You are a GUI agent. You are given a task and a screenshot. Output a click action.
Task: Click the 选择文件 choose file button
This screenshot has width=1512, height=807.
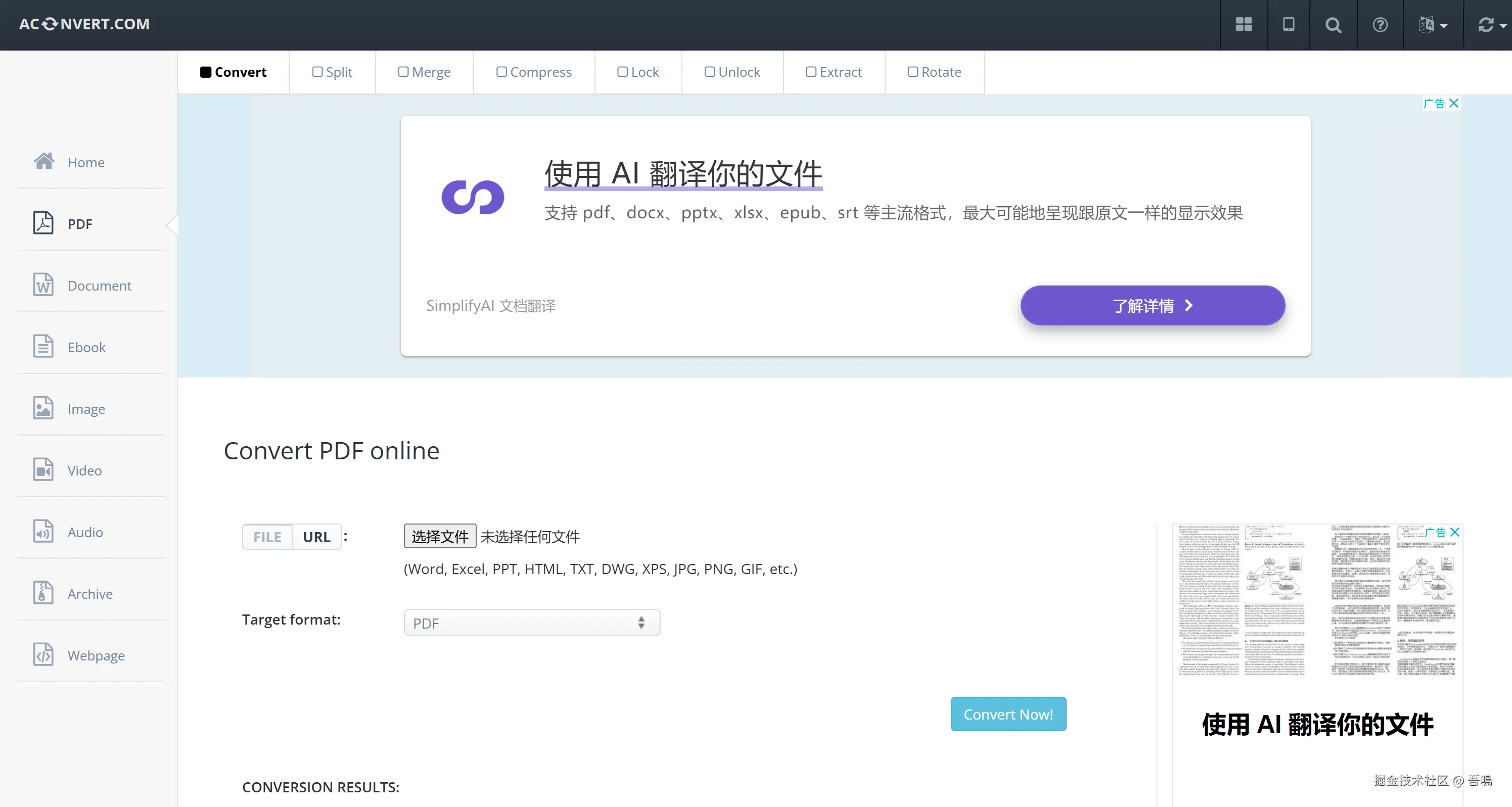pyautogui.click(x=440, y=537)
